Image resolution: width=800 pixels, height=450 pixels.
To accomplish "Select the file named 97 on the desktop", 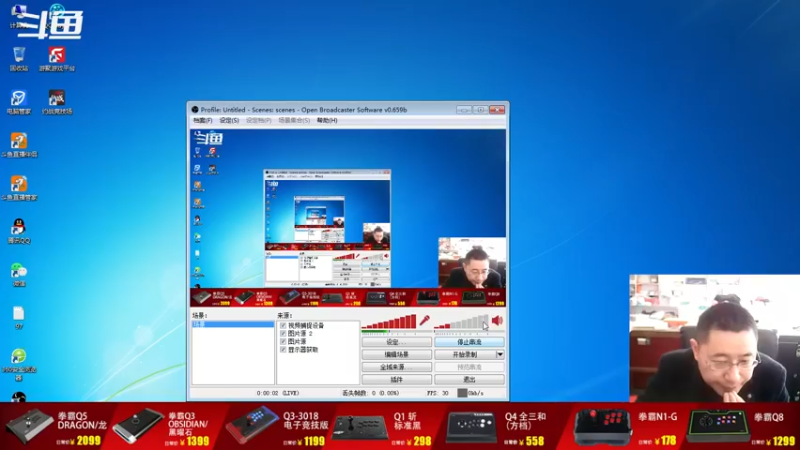I will [x=19, y=317].
